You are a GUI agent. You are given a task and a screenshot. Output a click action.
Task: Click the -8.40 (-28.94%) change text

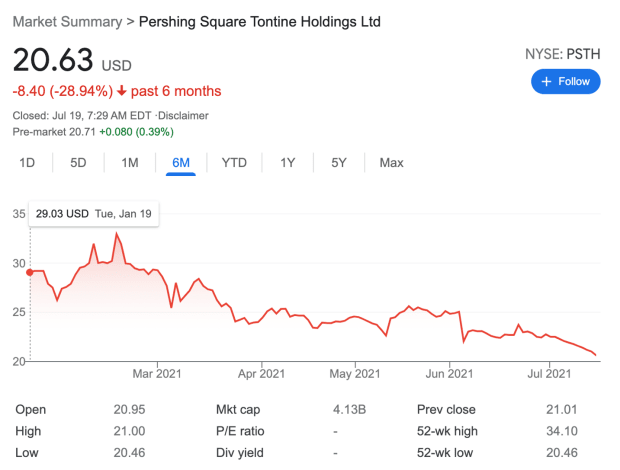click(63, 91)
